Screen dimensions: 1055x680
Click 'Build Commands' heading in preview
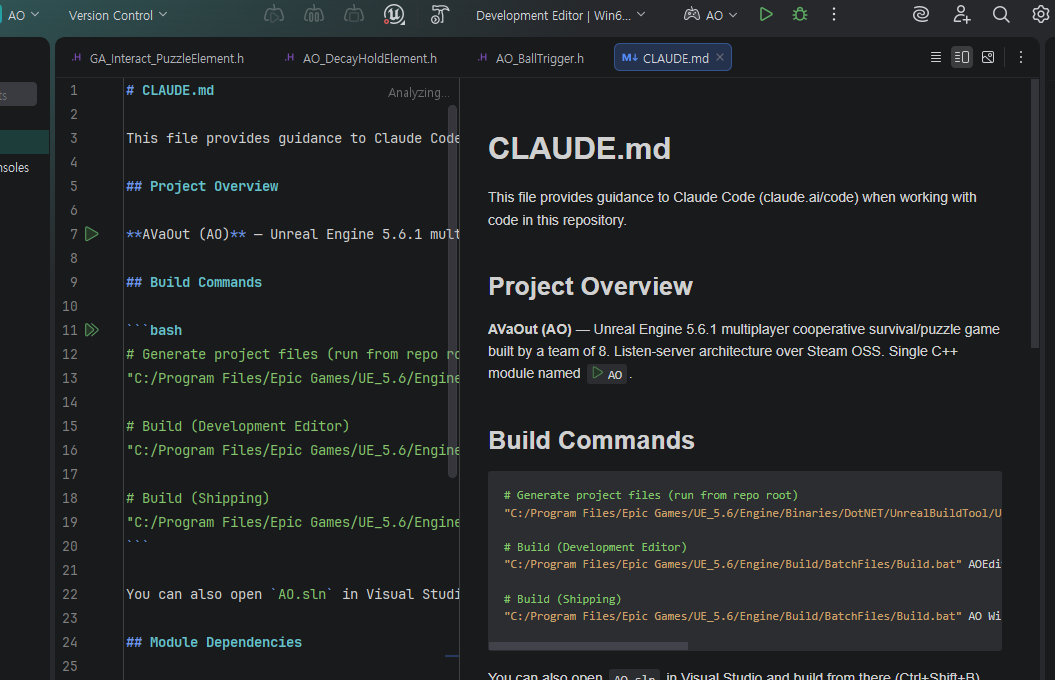[x=591, y=441]
